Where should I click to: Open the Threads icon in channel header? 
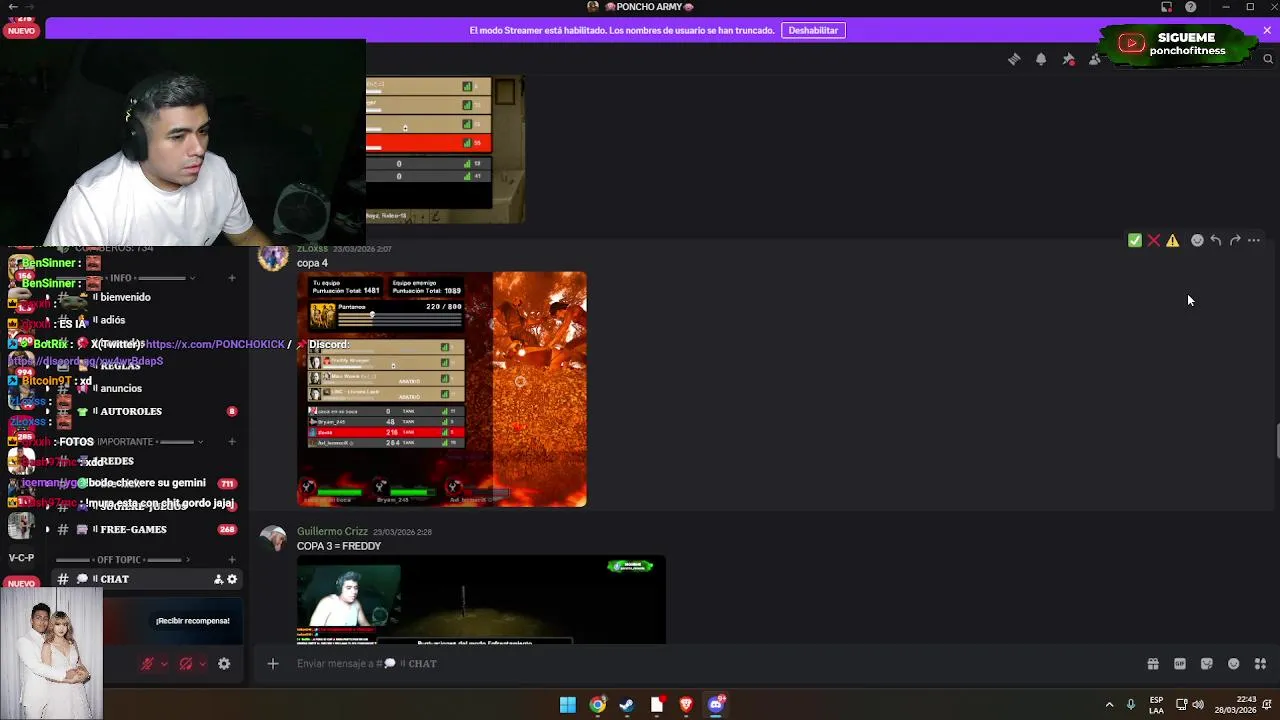click(x=1014, y=59)
